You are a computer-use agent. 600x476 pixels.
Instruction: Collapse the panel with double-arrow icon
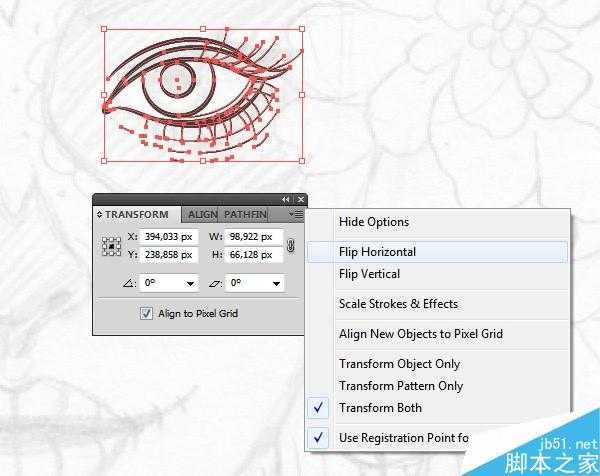pyautogui.click(x=285, y=199)
